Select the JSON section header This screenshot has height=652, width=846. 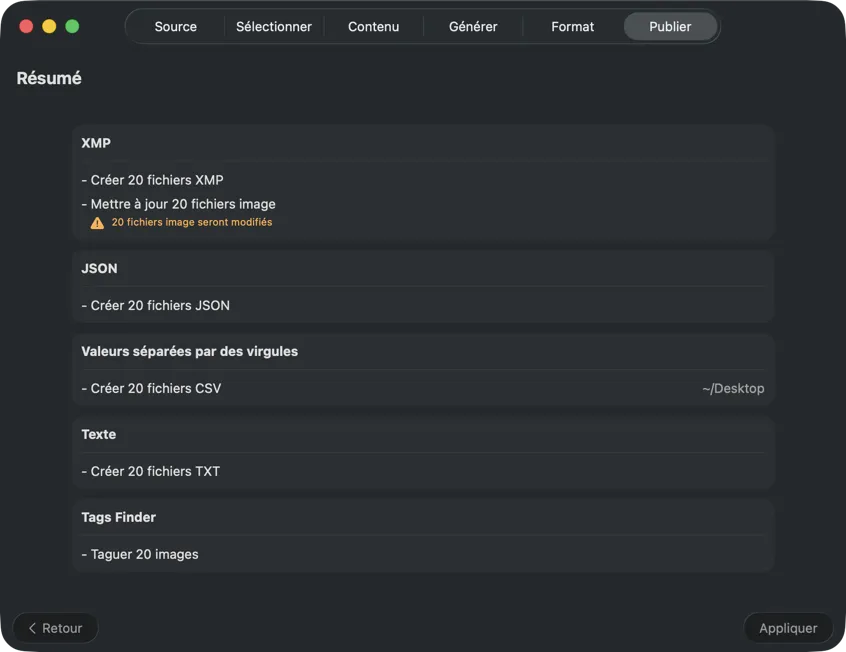click(99, 268)
